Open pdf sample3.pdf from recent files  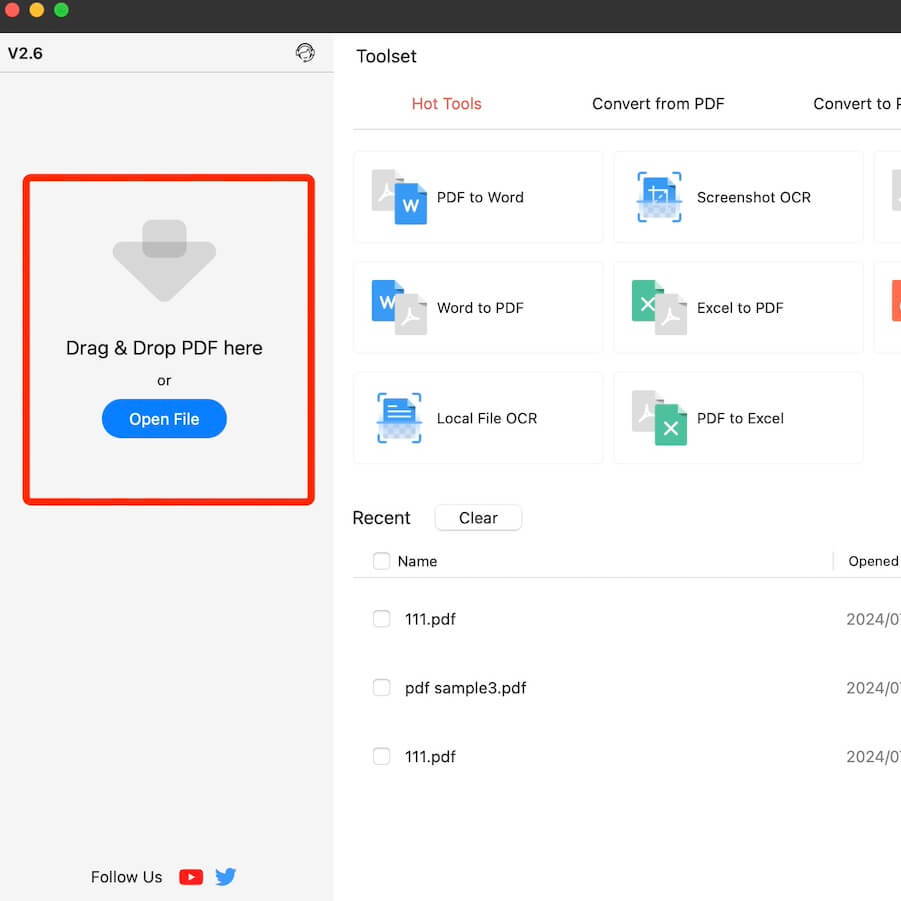465,688
